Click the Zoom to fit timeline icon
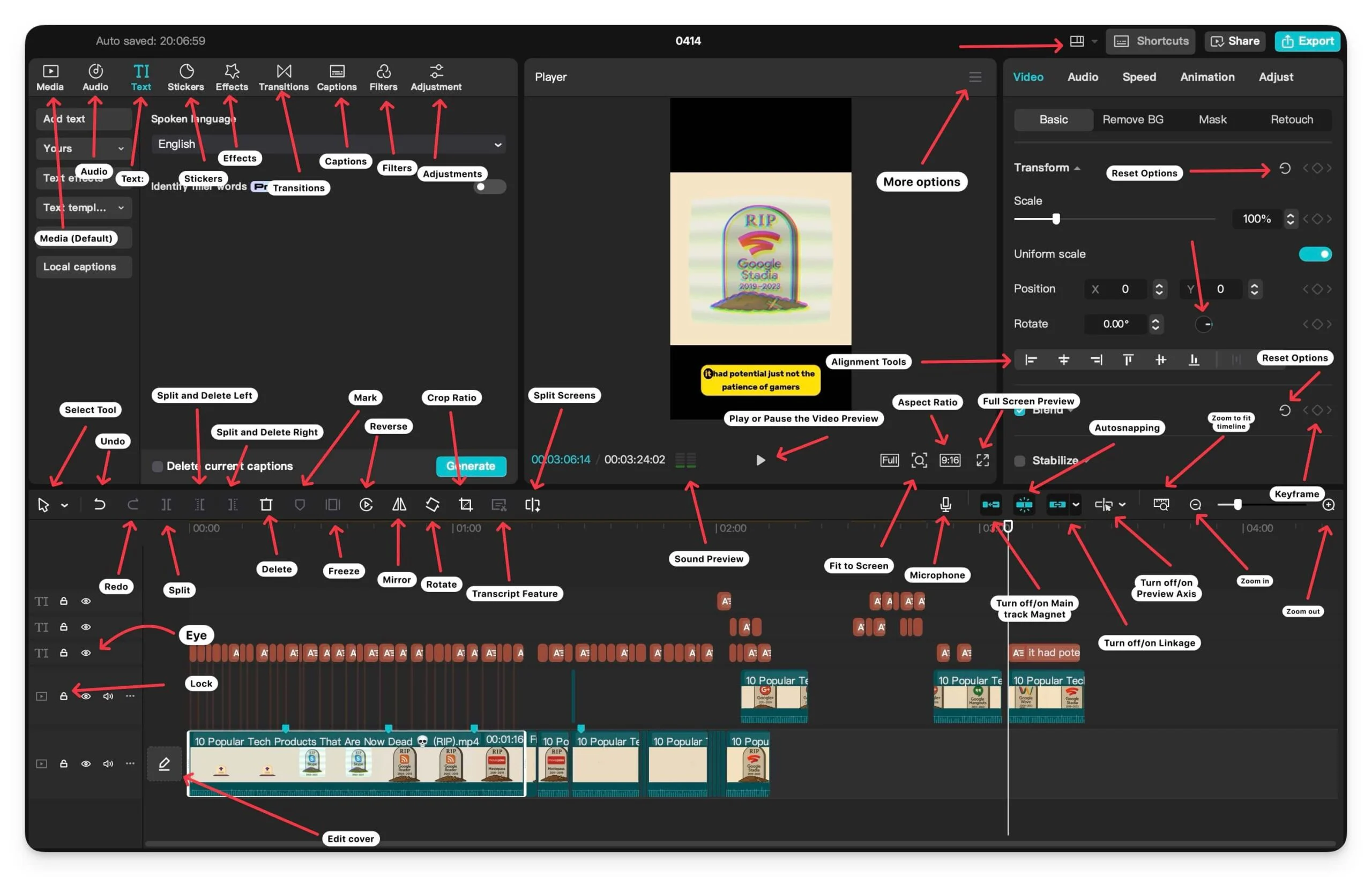Screen dimensions: 1372x877 click(1161, 505)
